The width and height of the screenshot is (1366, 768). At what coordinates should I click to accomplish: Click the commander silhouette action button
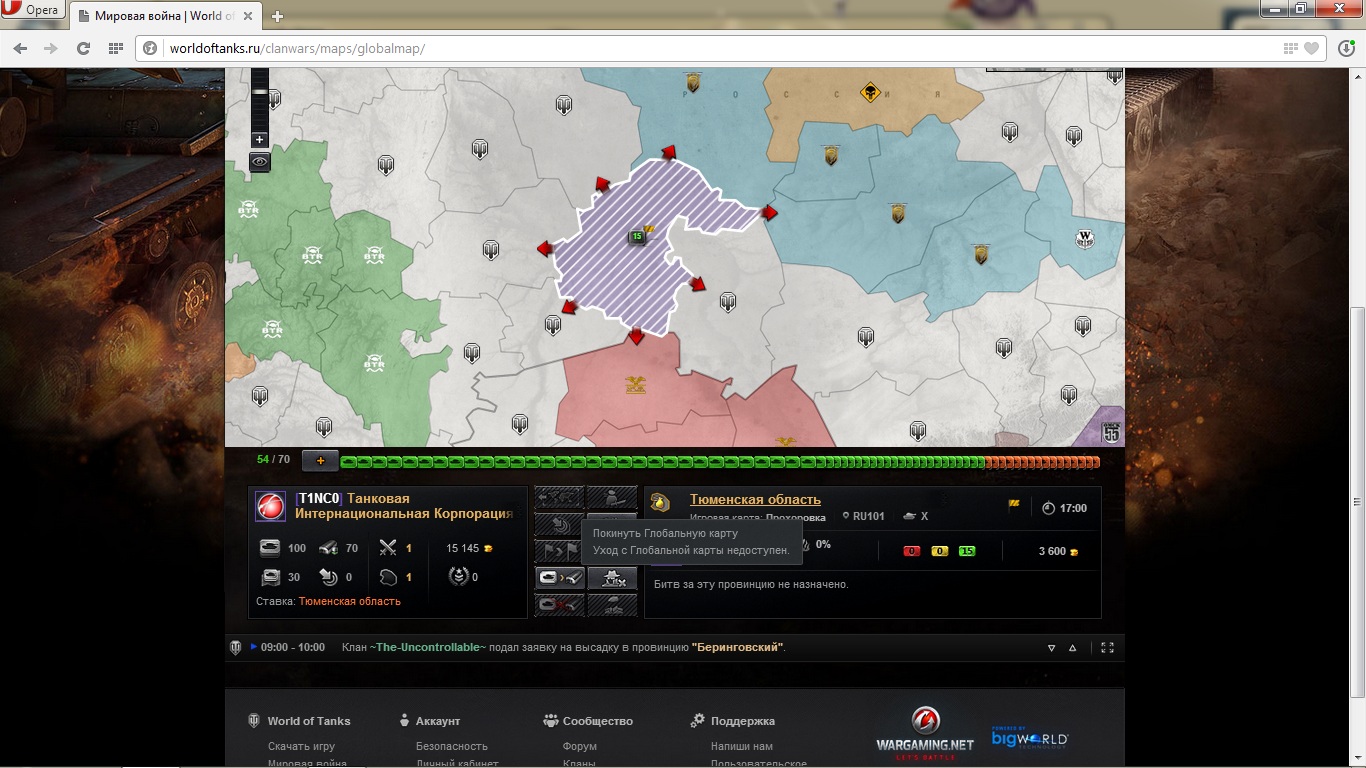click(x=612, y=497)
